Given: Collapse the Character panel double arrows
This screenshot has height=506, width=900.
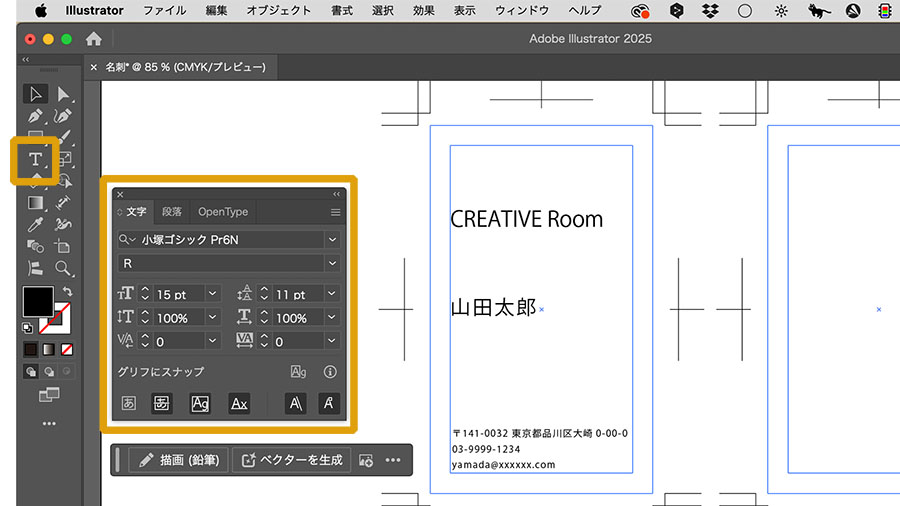Looking at the screenshot, I should click(x=336, y=194).
